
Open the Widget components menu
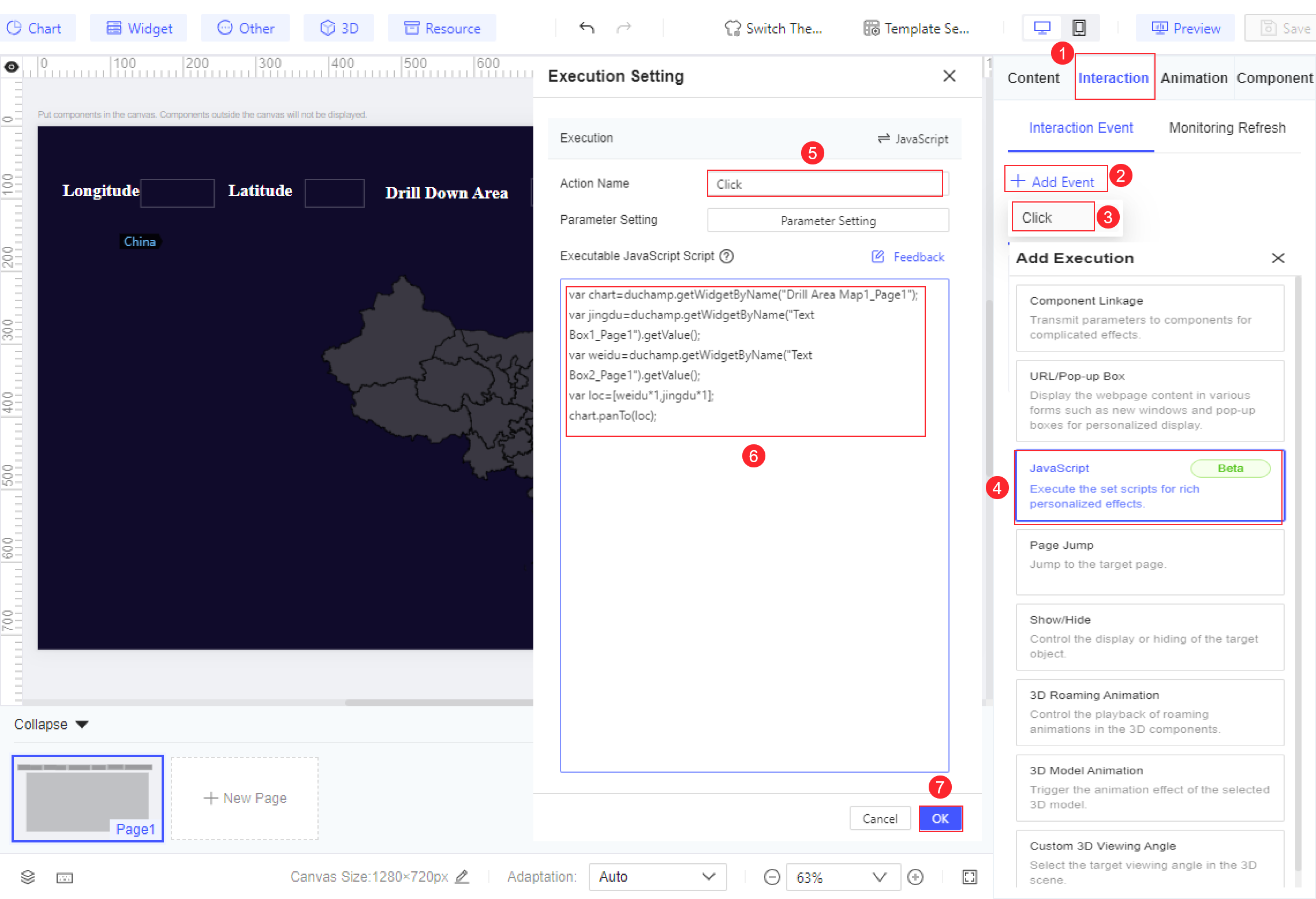click(139, 28)
